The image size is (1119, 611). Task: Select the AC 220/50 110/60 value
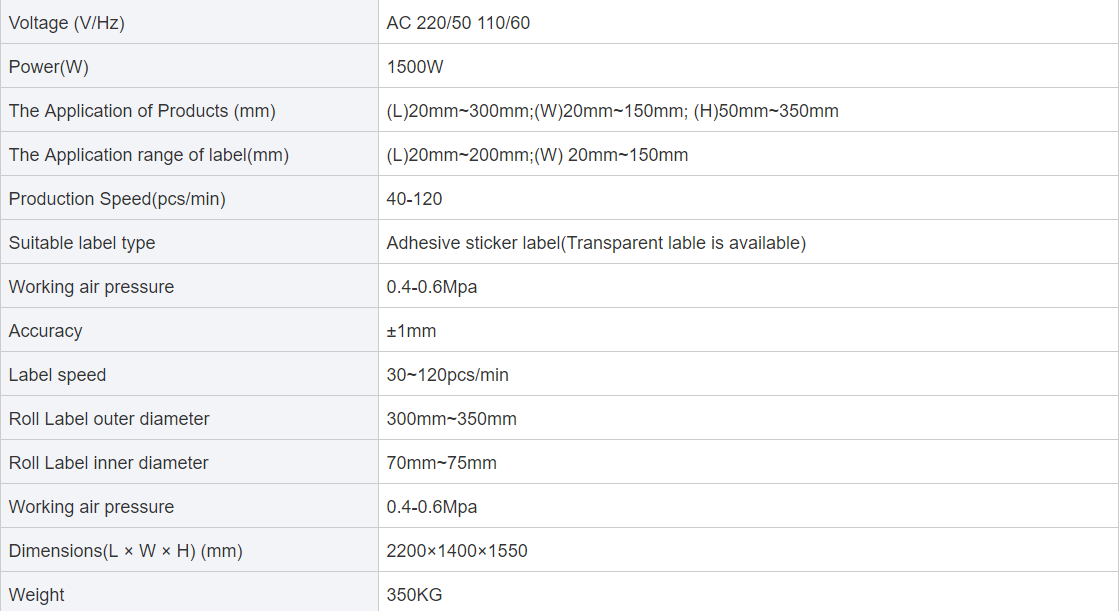(458, 23)
